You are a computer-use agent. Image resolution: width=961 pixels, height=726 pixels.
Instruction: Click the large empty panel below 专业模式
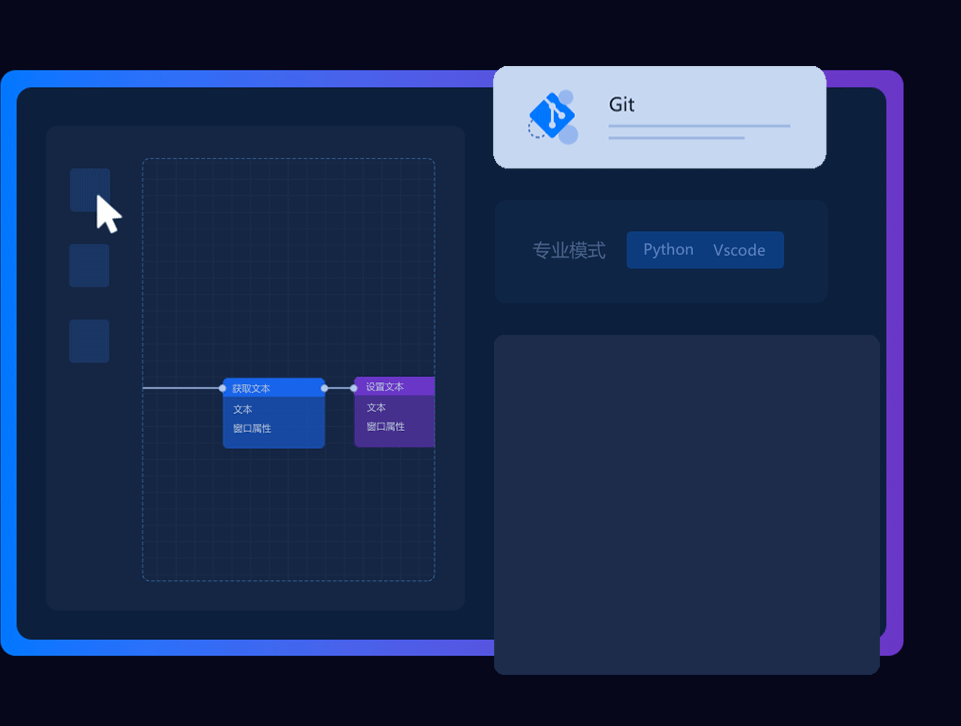coord(686,504)
